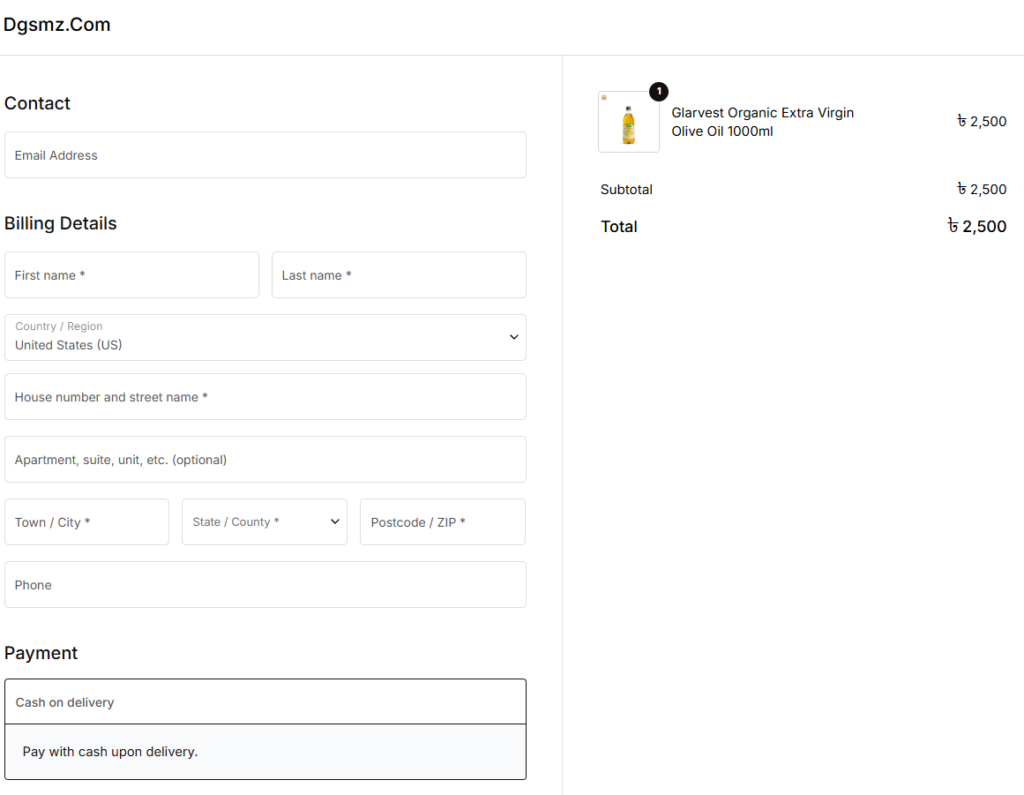Viewport: 1024px width, 795px height.
Task: Click the quantity badge on product image
Action: [658, 92]
